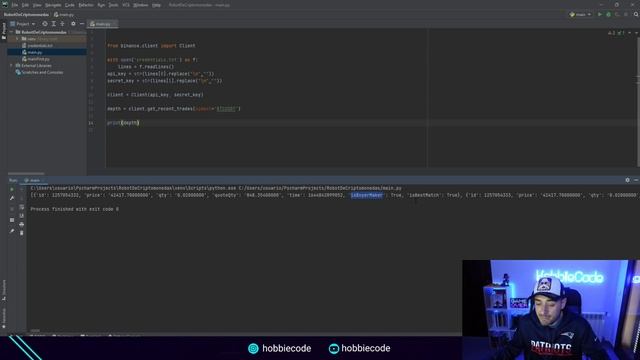Click Run with Coverage icon in toolbar
The image size is (640, 360).
click(617, 14)
